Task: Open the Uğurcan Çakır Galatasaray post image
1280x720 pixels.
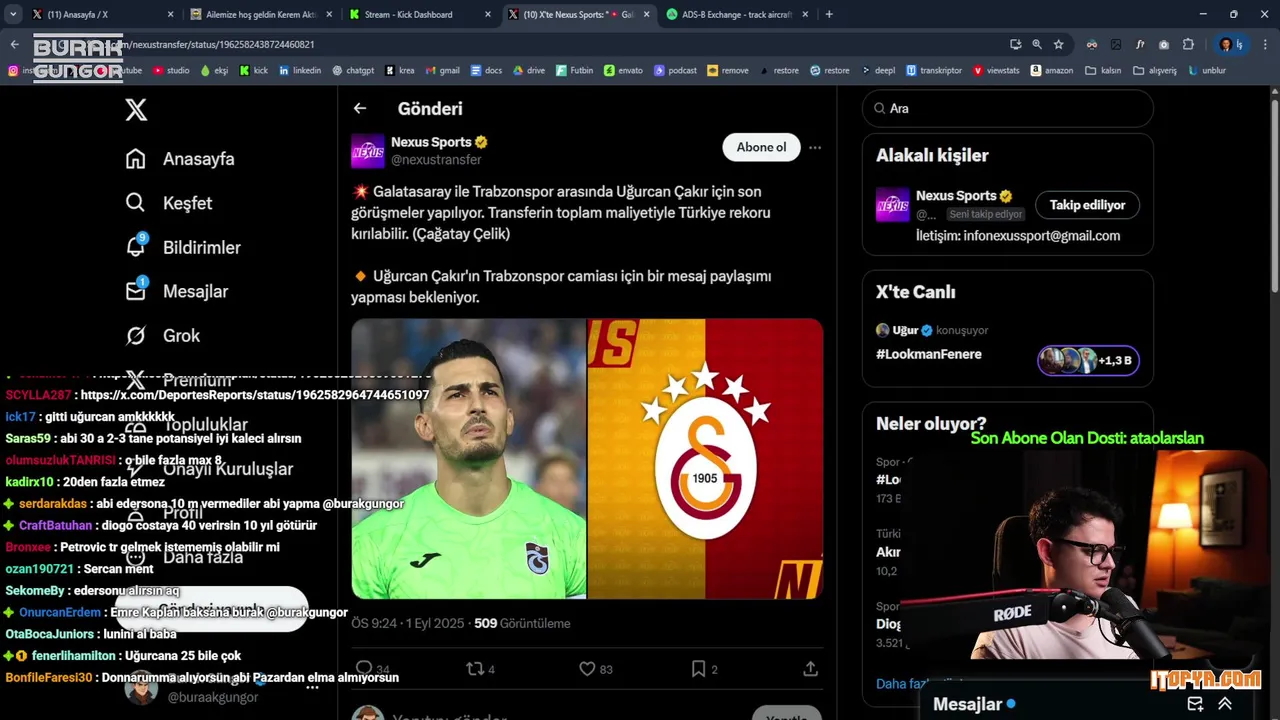Action: [587, 459]
